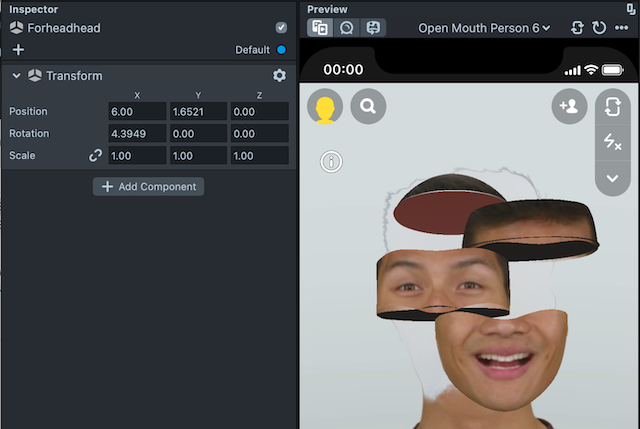Toggle the second preview mode button
640x429 pixels.
tap(347, 28)
